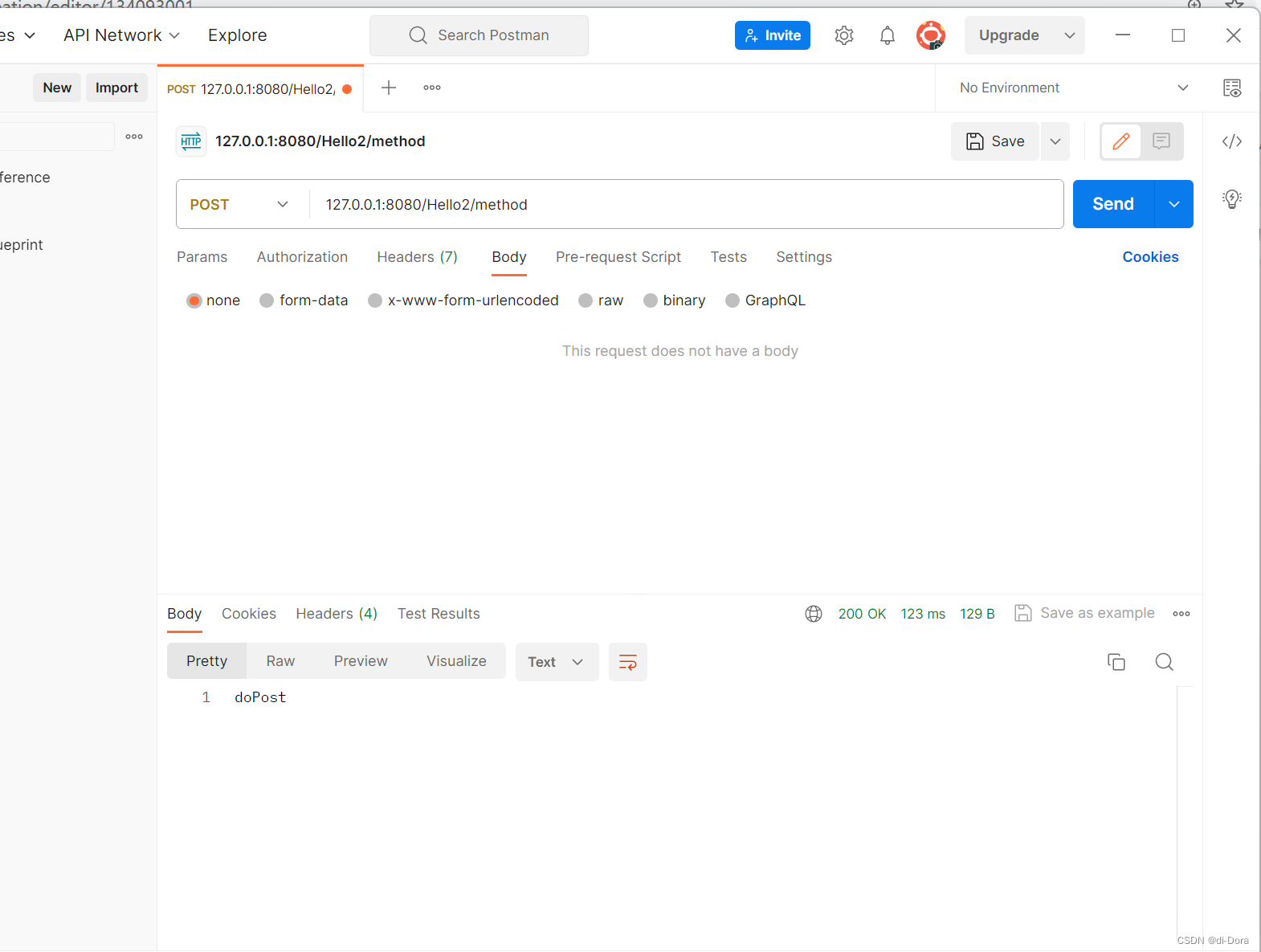Click the network globe icon in response

(x=814, y=614)
